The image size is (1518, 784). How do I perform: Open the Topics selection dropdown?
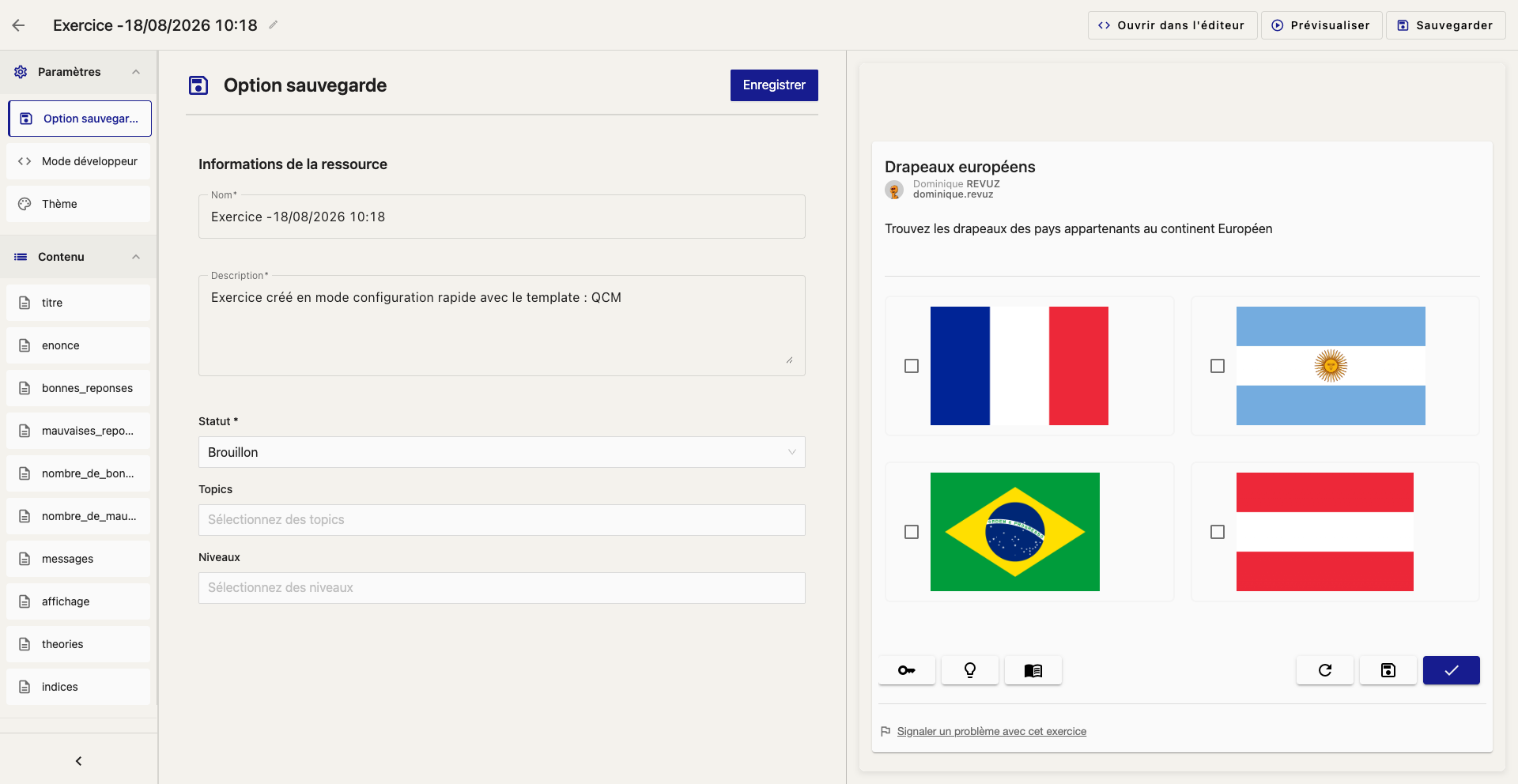pos(502,520)
